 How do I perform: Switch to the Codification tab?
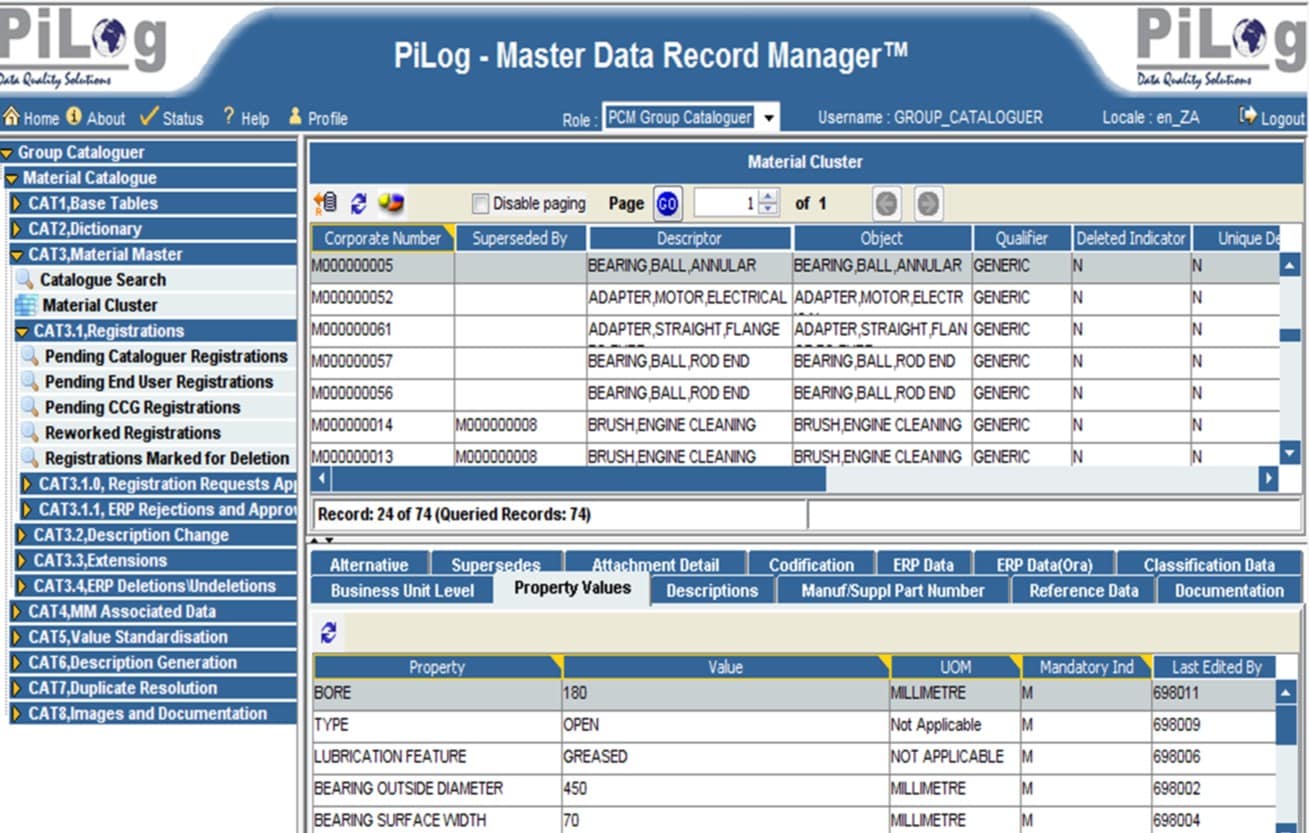tap(811, 564)
